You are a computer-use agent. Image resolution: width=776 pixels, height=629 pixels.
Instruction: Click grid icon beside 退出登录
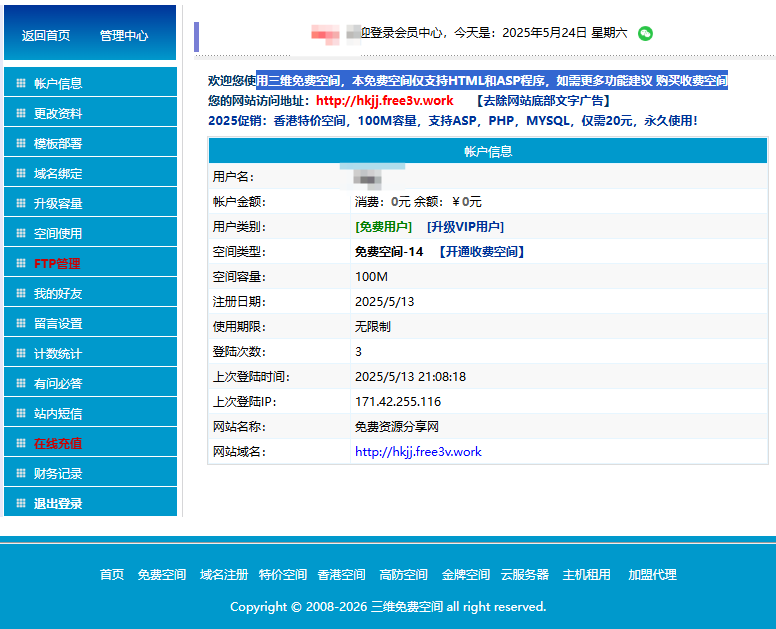click(21, 504)
